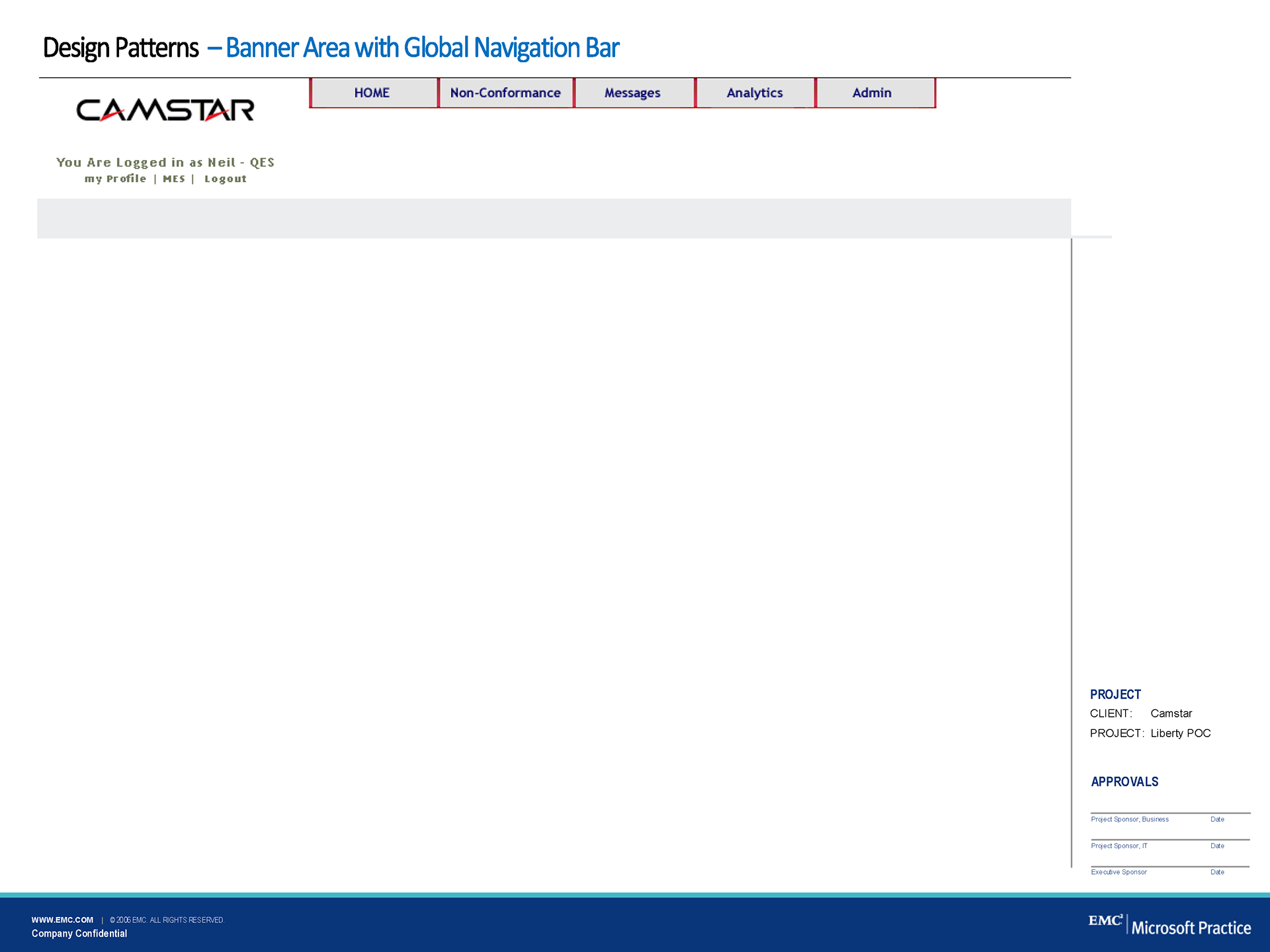Viewport: 1270px width, 952px height.
Task: Click the EMC logo in the footer
Action: [1105, 921]
